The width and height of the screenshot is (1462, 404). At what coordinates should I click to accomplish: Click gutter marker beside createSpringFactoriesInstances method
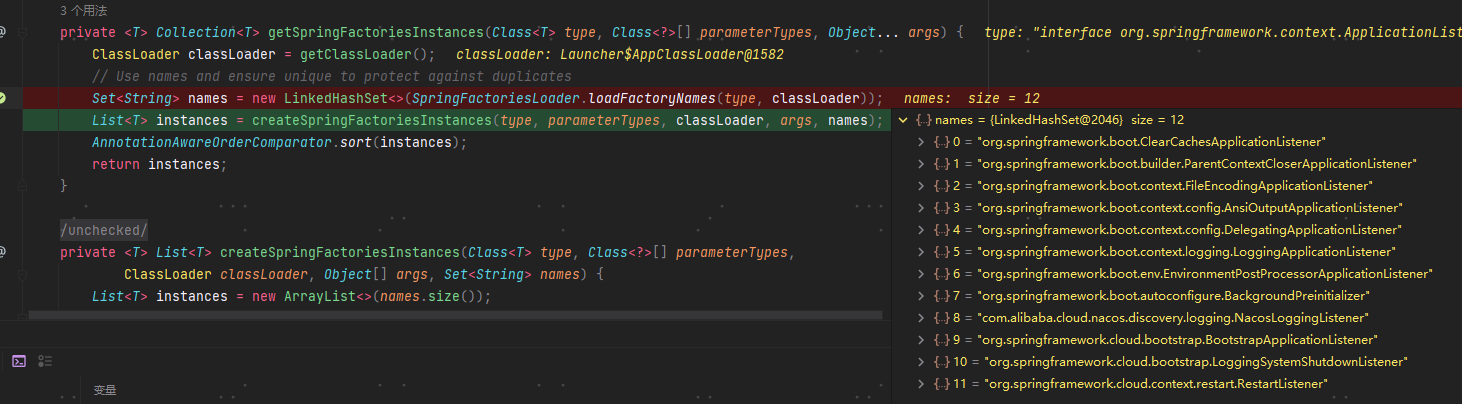pos(3,252)
